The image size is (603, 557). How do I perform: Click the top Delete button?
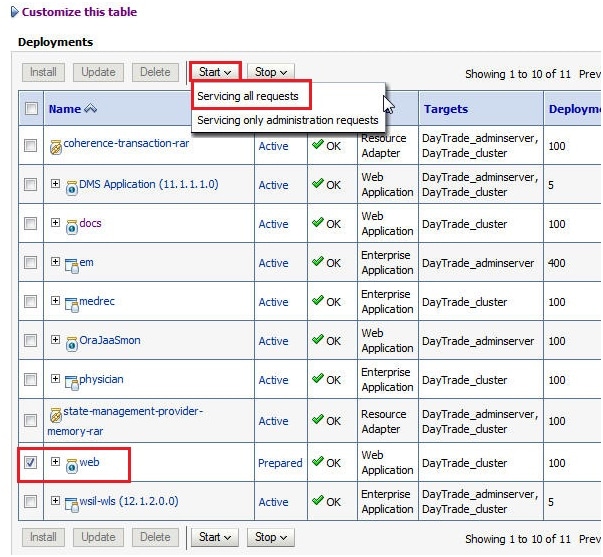(x=155, y=72)
